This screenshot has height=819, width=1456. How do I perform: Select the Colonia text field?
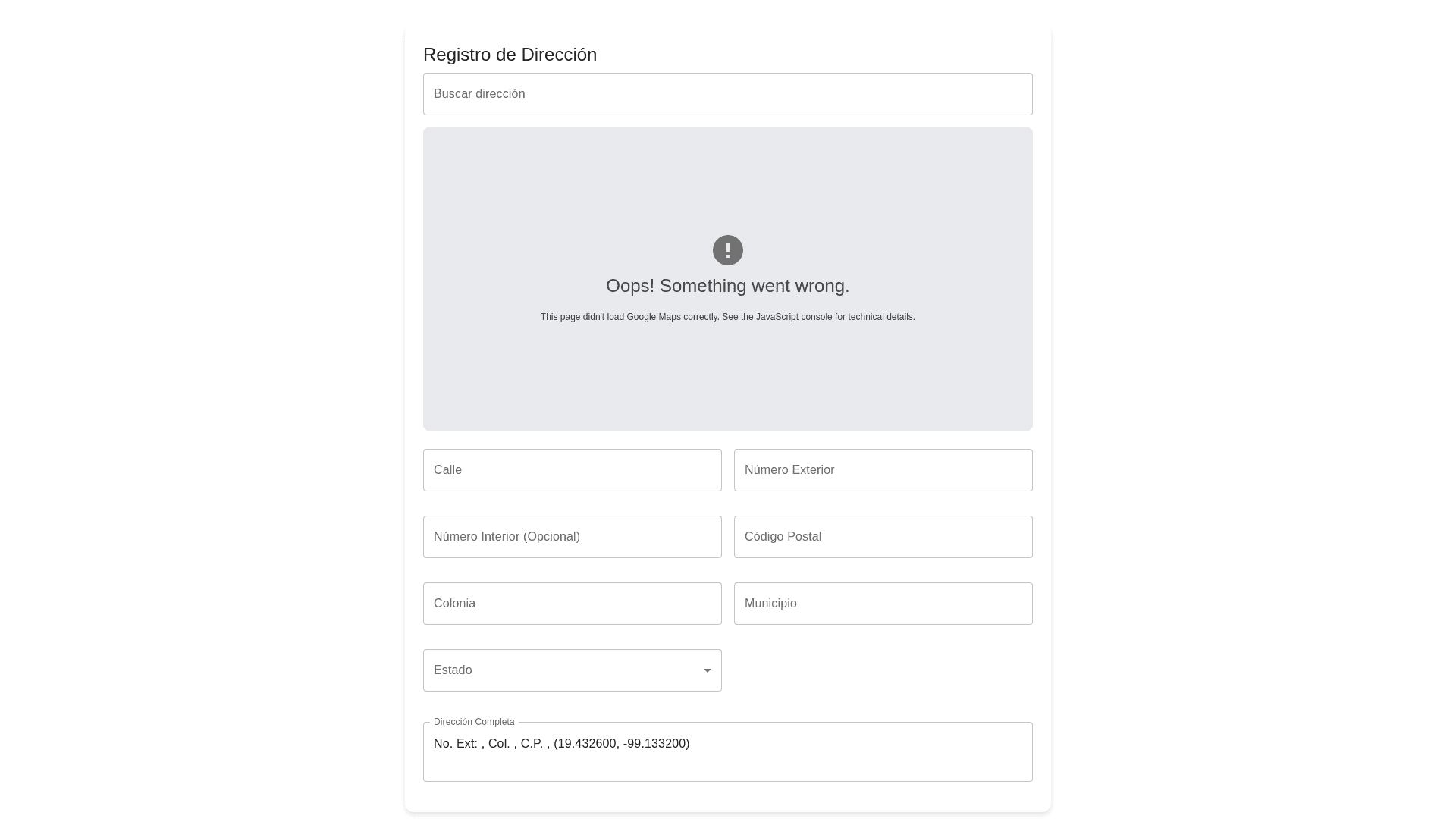tap(573, 604)
